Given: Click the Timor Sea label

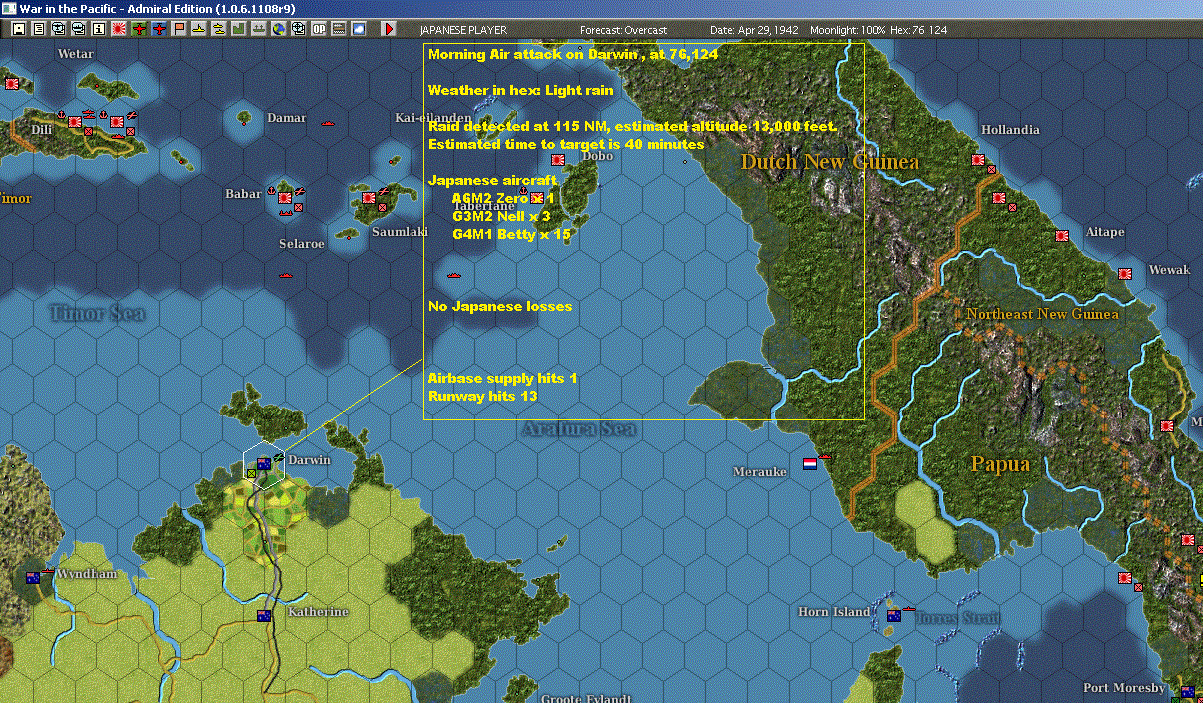Looking at the screenshot, I should tap(97, 314).
